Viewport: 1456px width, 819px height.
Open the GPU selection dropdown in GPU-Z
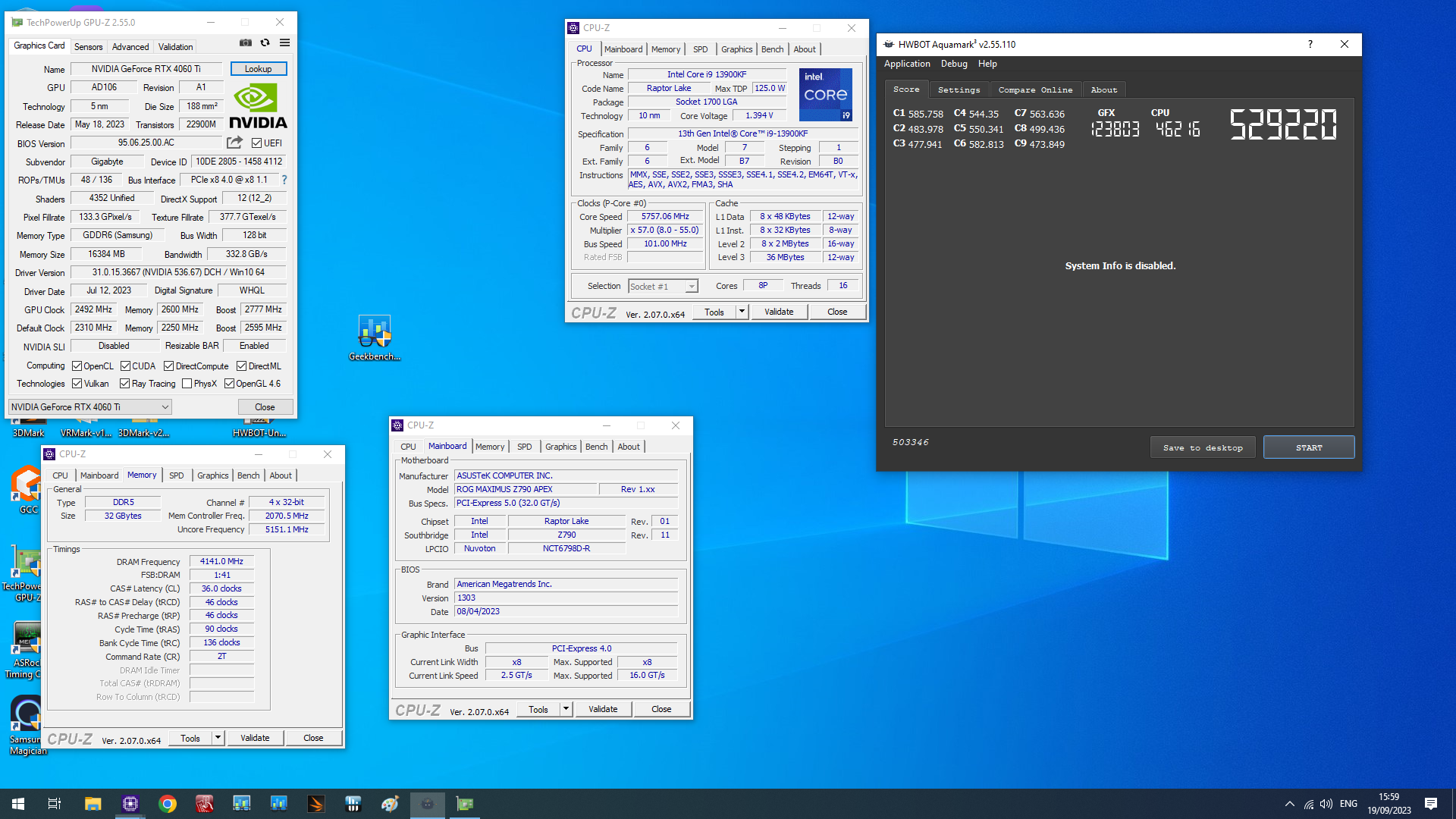pyautogui.click(x=90, y=407)
